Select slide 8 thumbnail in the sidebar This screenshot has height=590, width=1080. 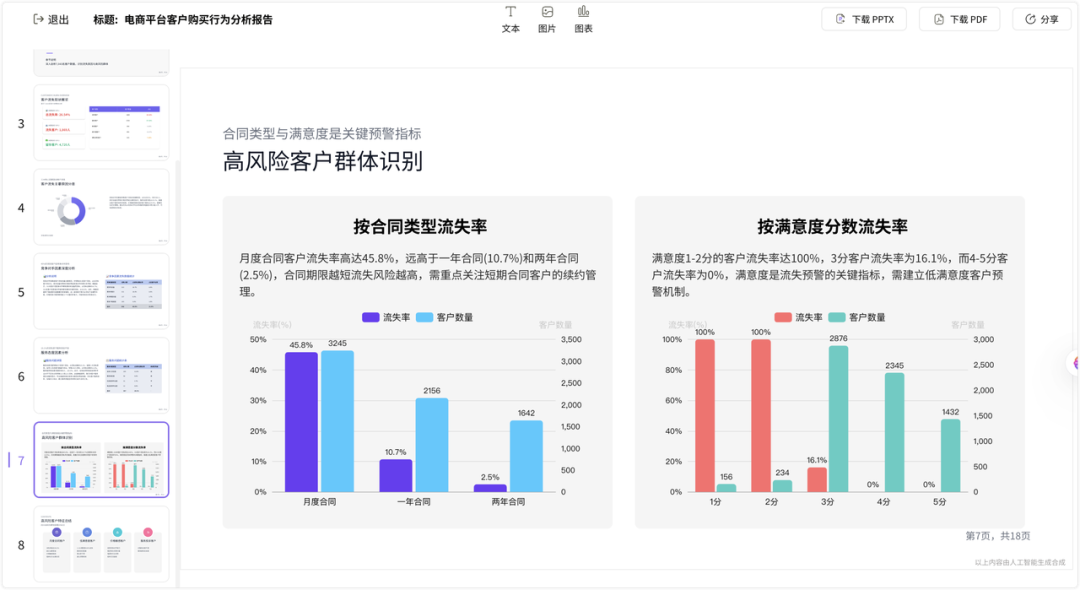101,544
